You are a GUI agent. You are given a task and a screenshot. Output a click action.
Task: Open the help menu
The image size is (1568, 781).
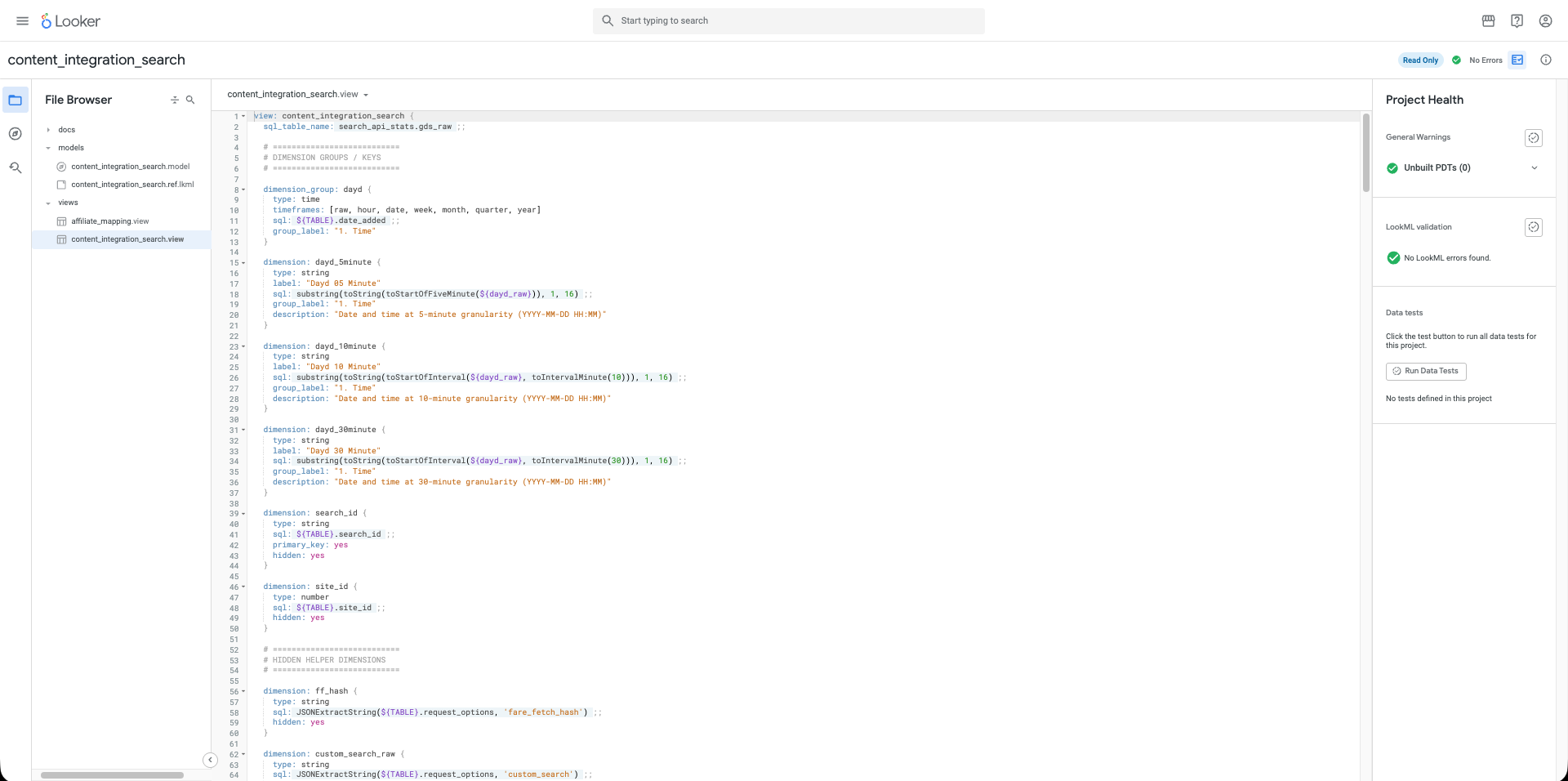point(1517,20)
